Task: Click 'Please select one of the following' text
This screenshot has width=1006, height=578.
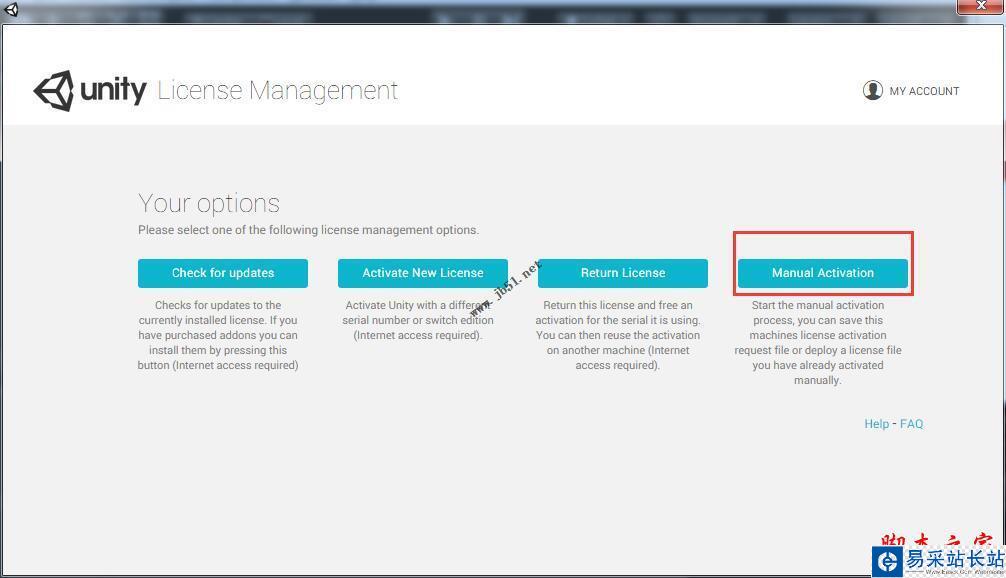Action: coord(308,230)
